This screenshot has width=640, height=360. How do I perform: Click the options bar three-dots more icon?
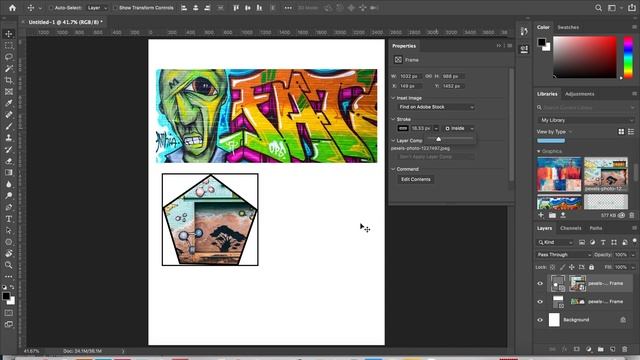(x=288, y=8)
